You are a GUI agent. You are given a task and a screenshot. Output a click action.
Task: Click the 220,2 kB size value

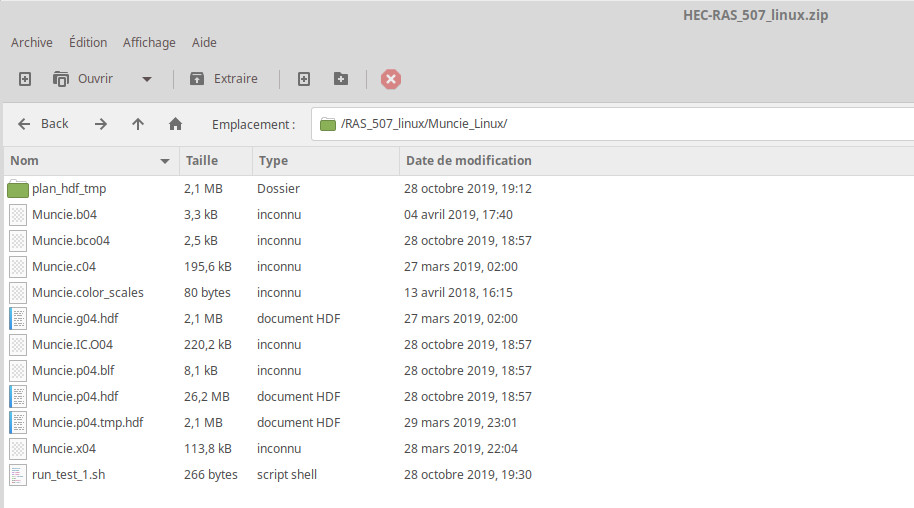click(x=208, y=345)
